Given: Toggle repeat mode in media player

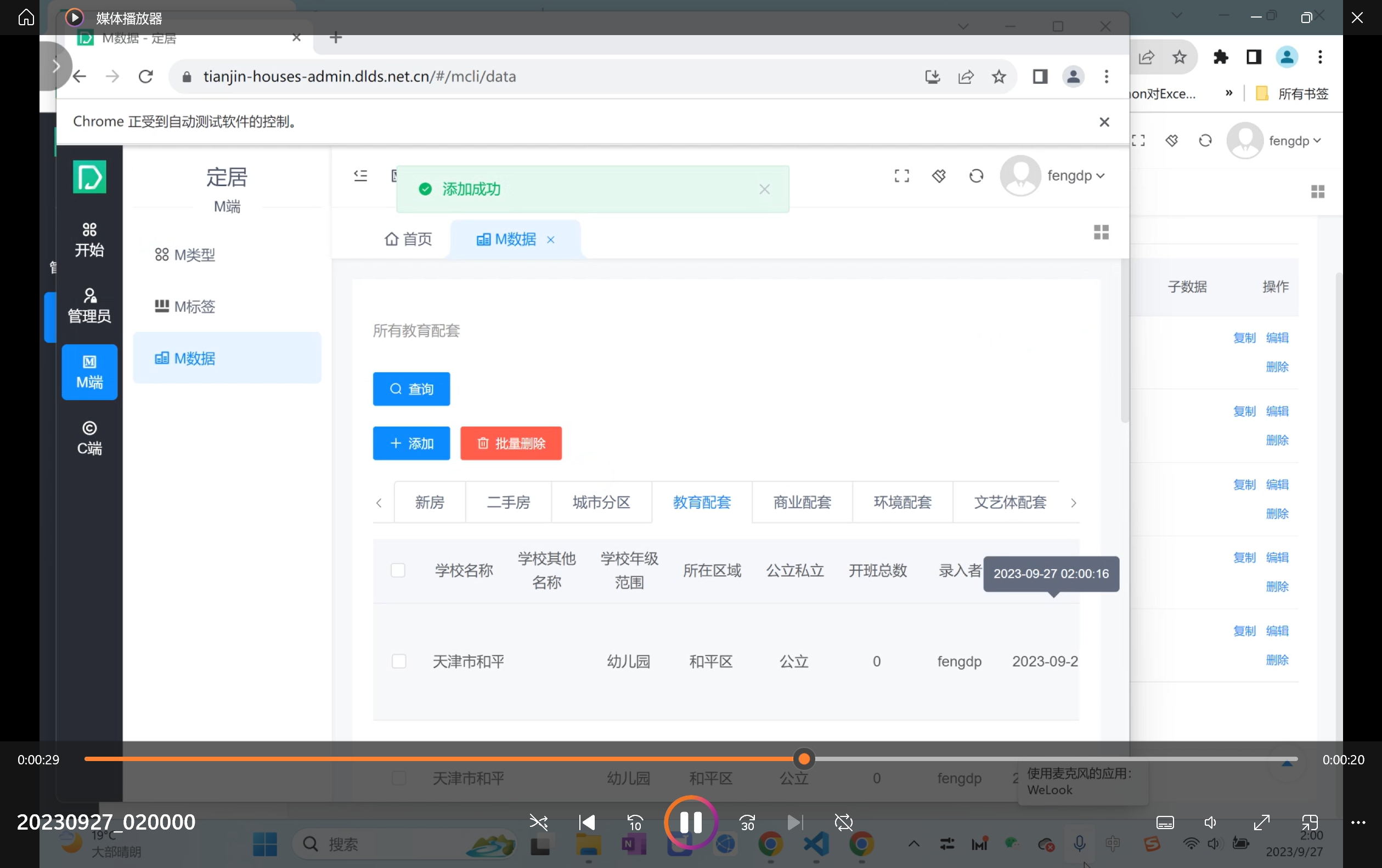Looking at the screenshot, I should click(844, 822).
